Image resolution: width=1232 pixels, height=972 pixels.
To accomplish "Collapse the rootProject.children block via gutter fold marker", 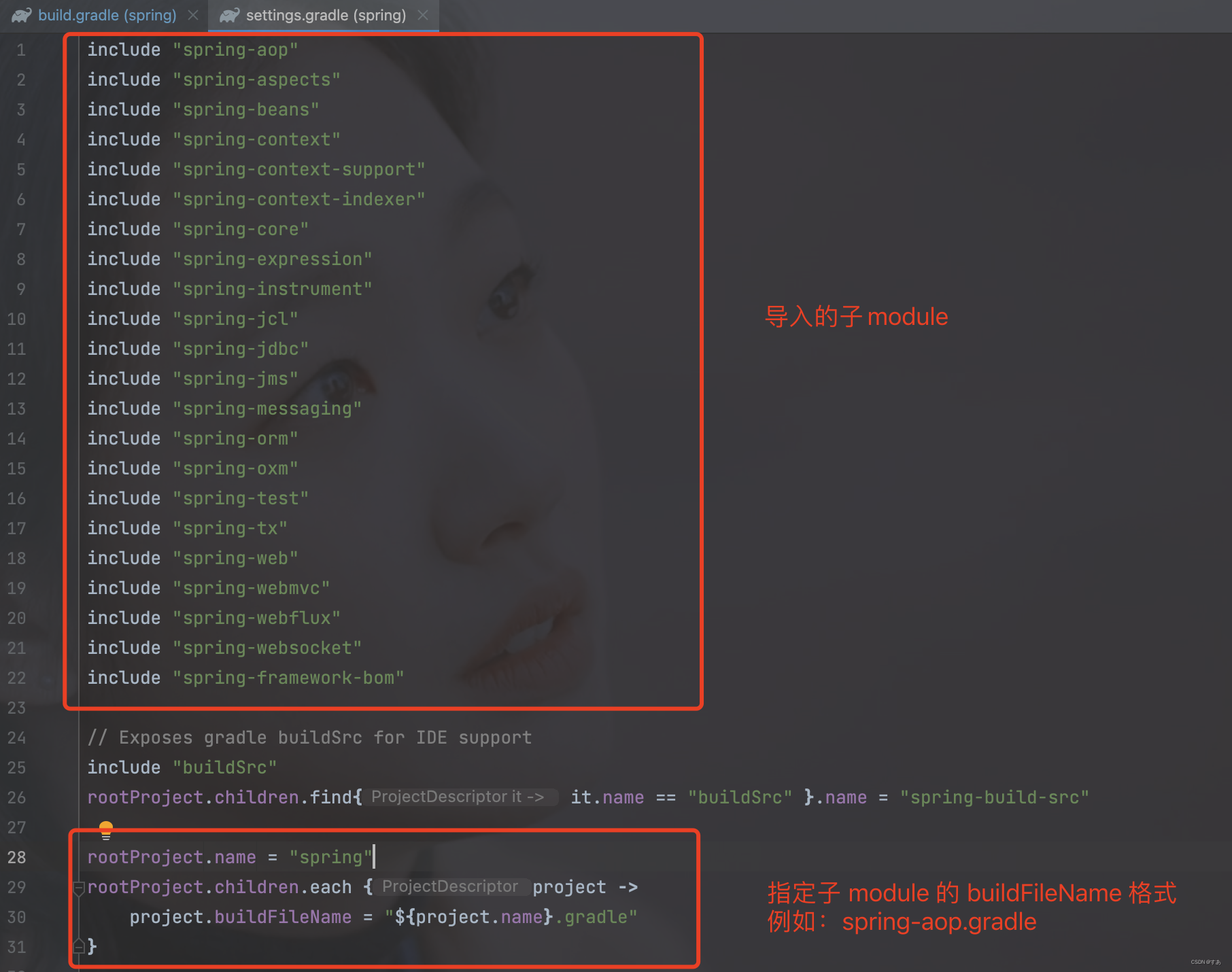I will [x=78, y=887].
